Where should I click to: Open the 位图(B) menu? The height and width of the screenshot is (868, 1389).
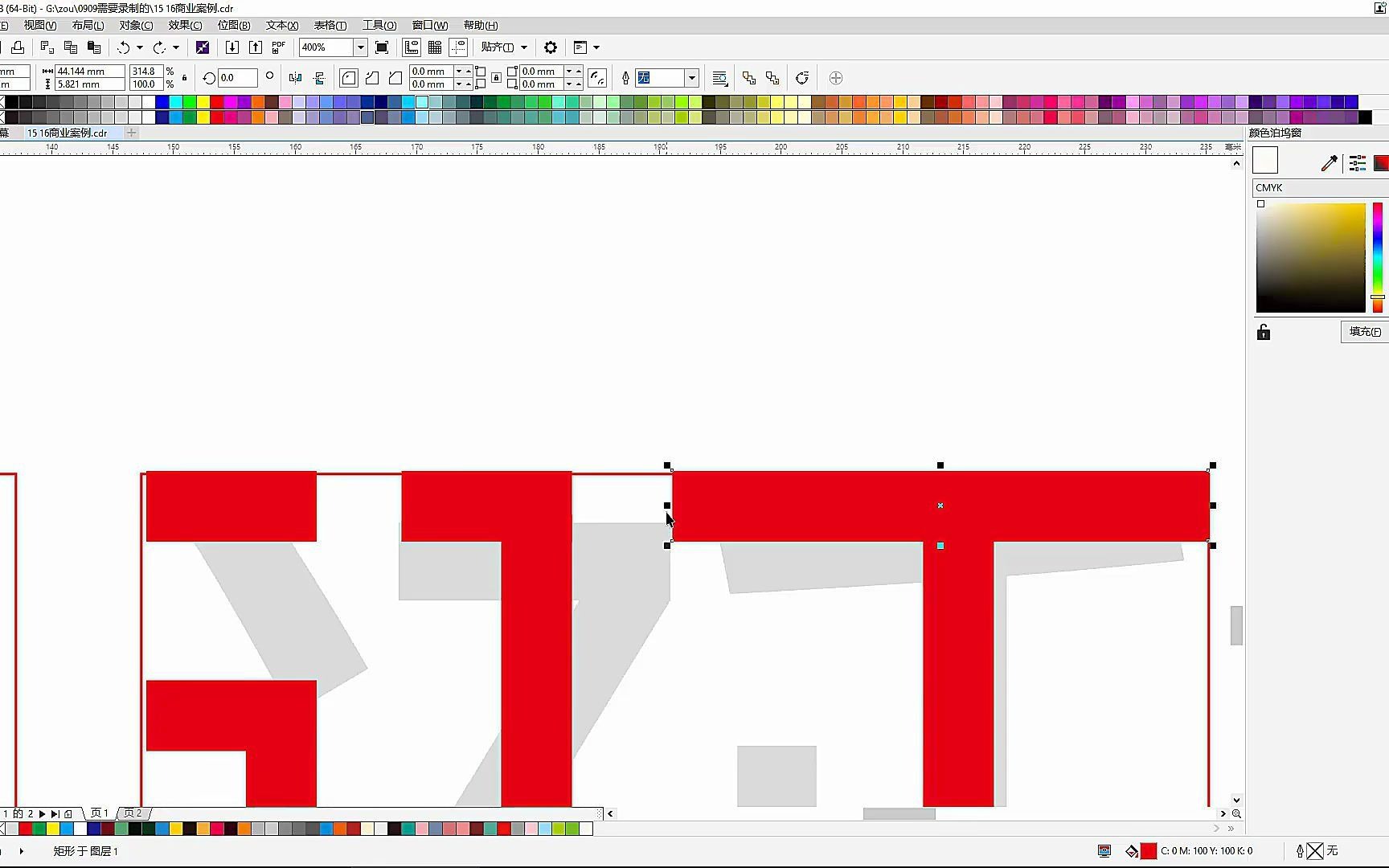point(234,25)
